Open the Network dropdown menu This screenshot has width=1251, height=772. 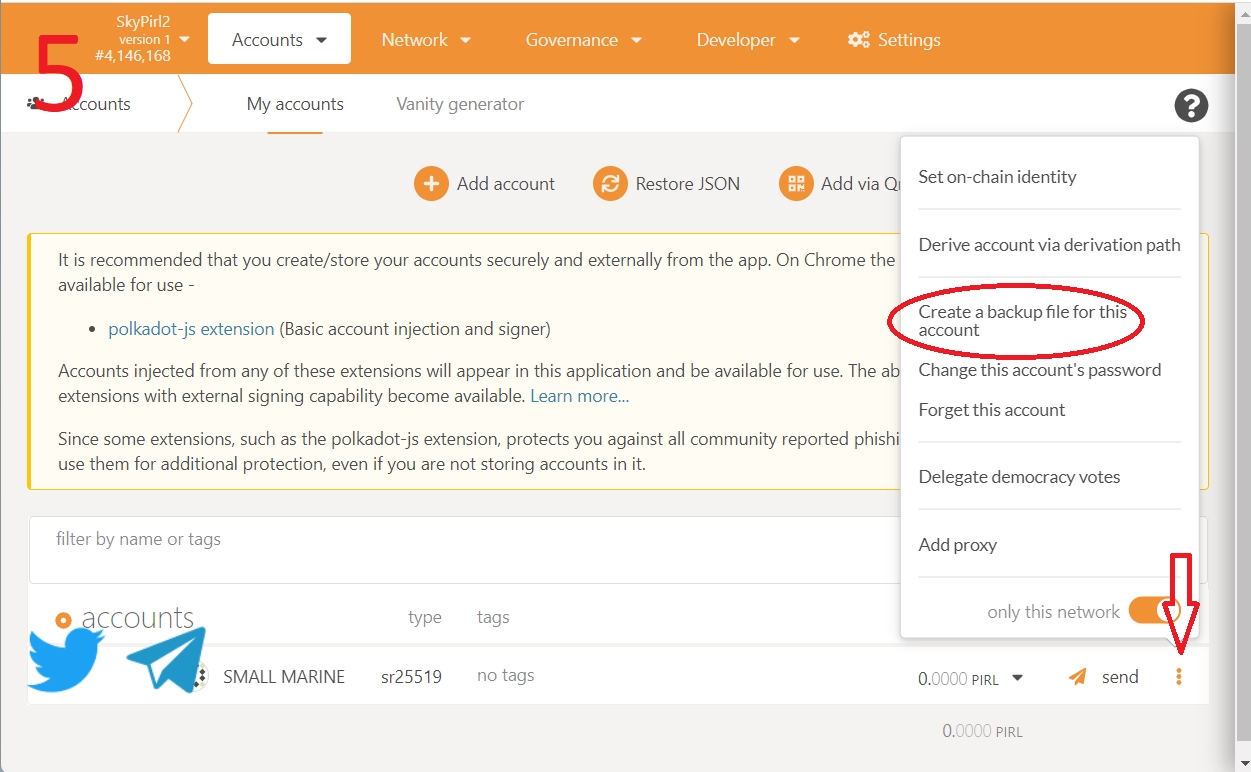pyautogui.click(x=426, y=40)
